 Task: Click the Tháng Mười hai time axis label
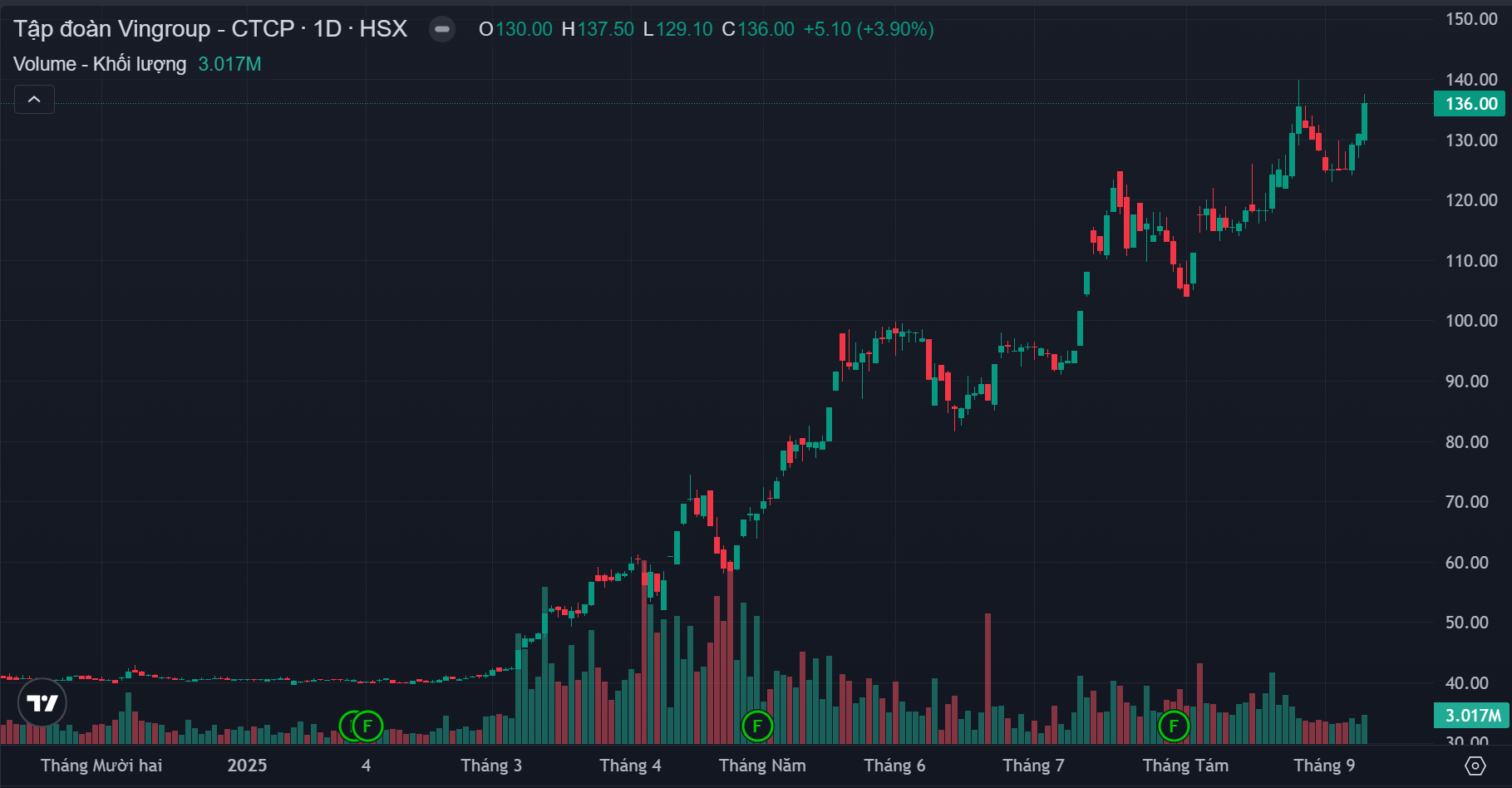[101, 766]
